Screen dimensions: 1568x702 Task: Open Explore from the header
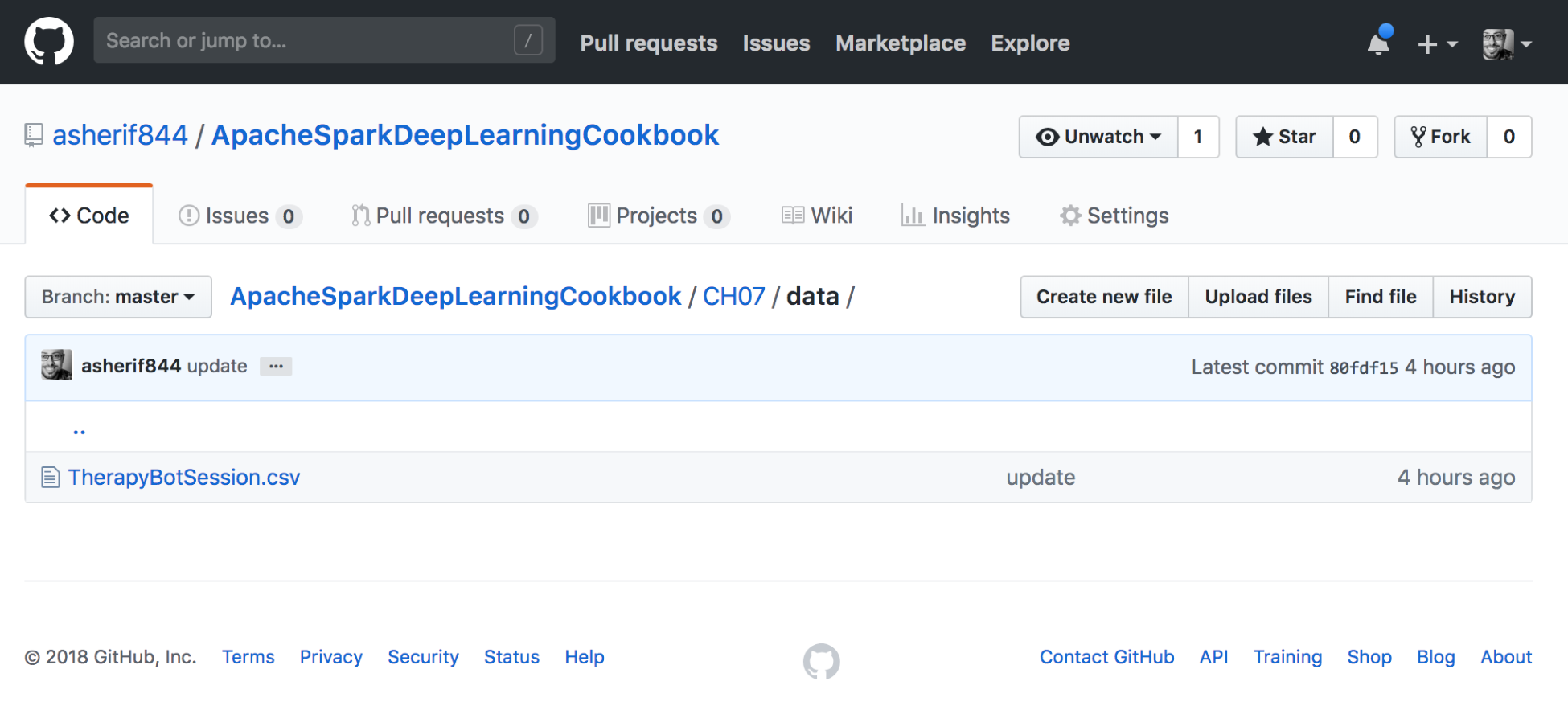point(1030,43)
